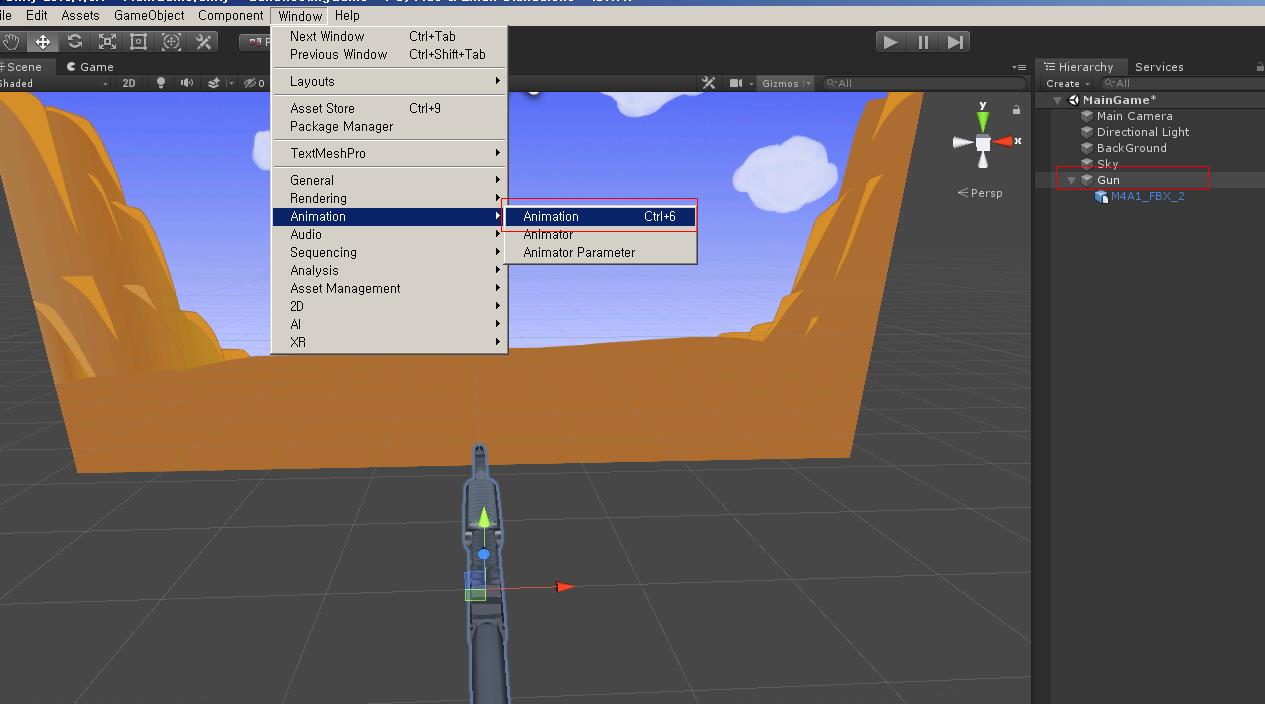Choose Animator Parameter in submenu

[599, 252]
